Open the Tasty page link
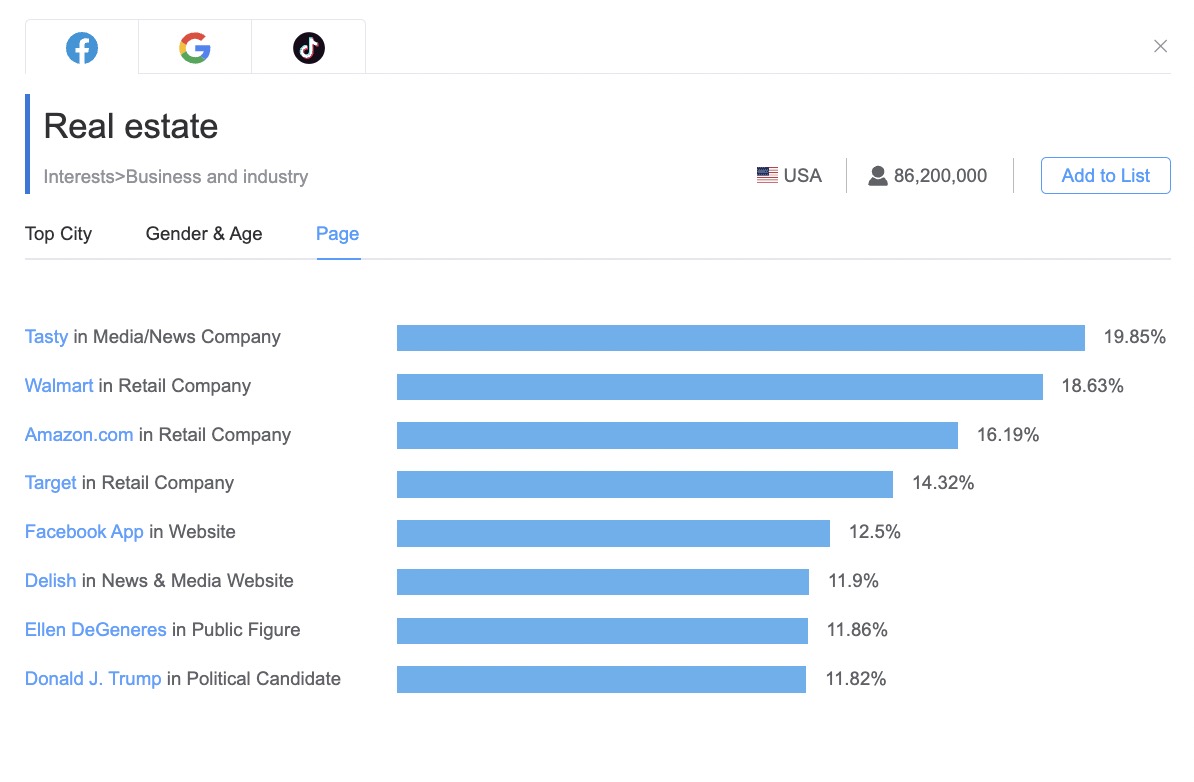Image resolution: width=1194 pixels, height=782 pixels. click(x=46, y=337)
